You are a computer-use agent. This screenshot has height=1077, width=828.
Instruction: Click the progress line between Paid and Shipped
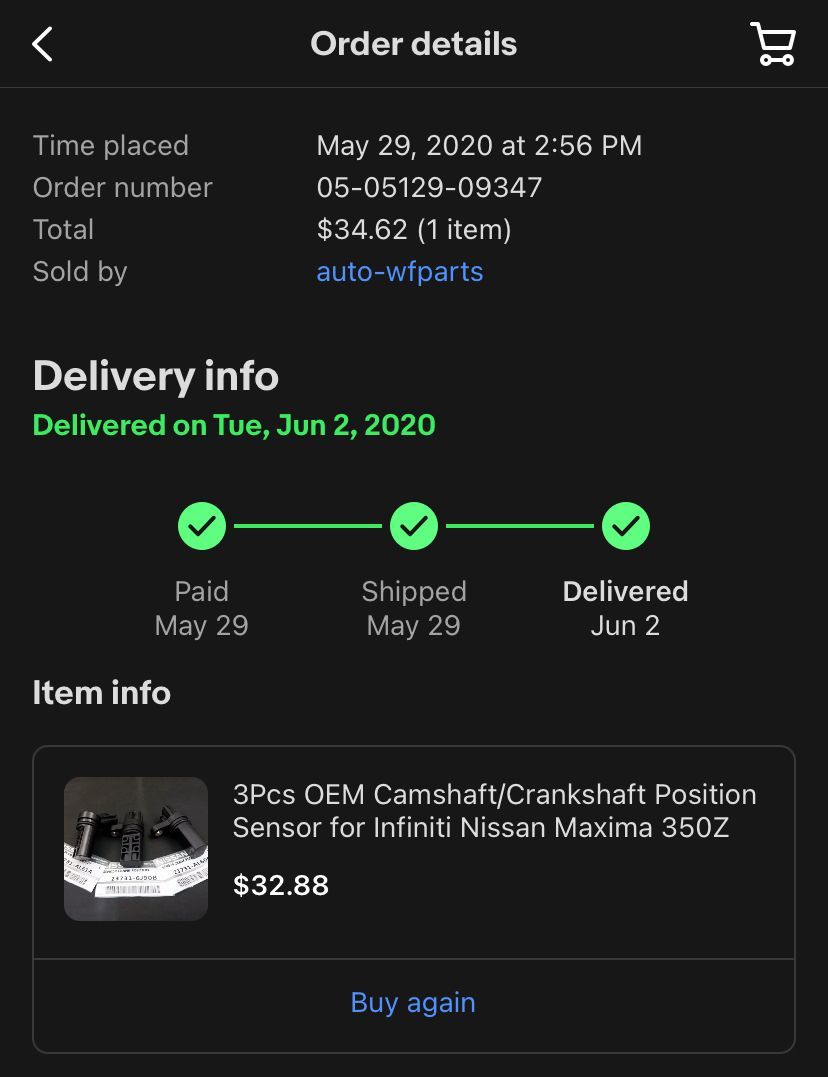(x=308, y=526)
